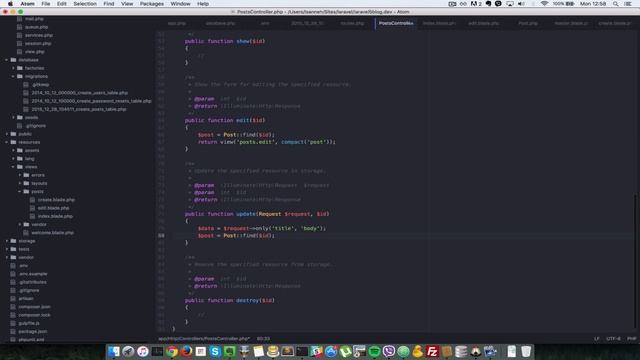Open Skype from the Dock

click(215, 351)
